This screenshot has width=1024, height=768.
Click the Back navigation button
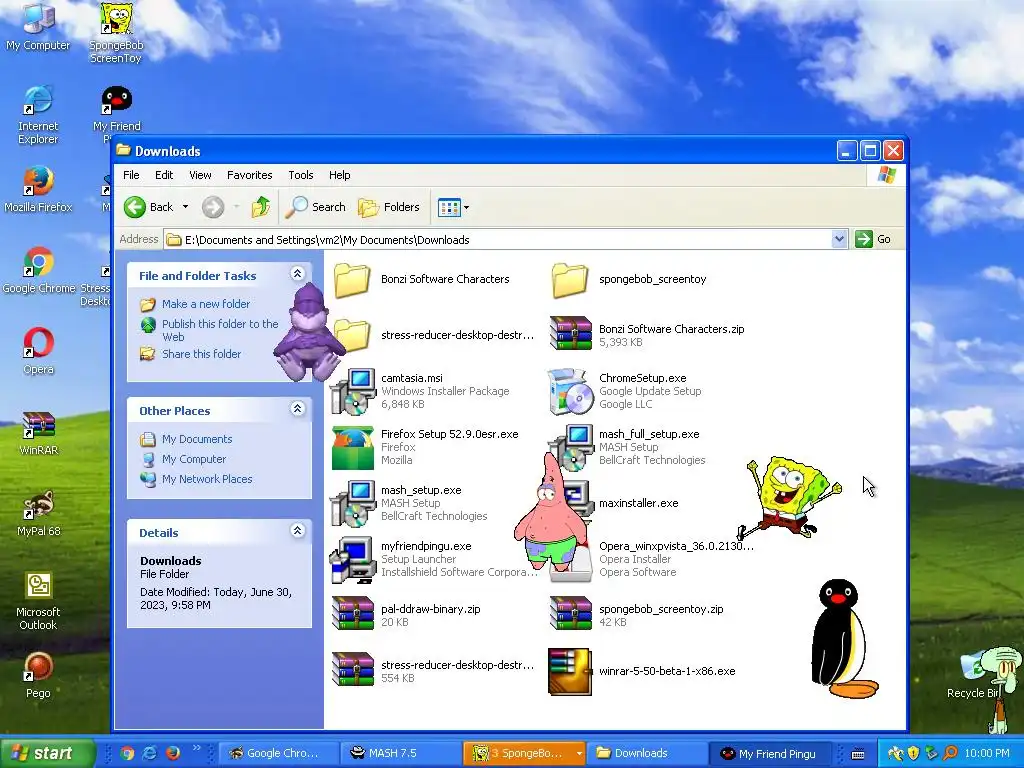click(150, 207)
